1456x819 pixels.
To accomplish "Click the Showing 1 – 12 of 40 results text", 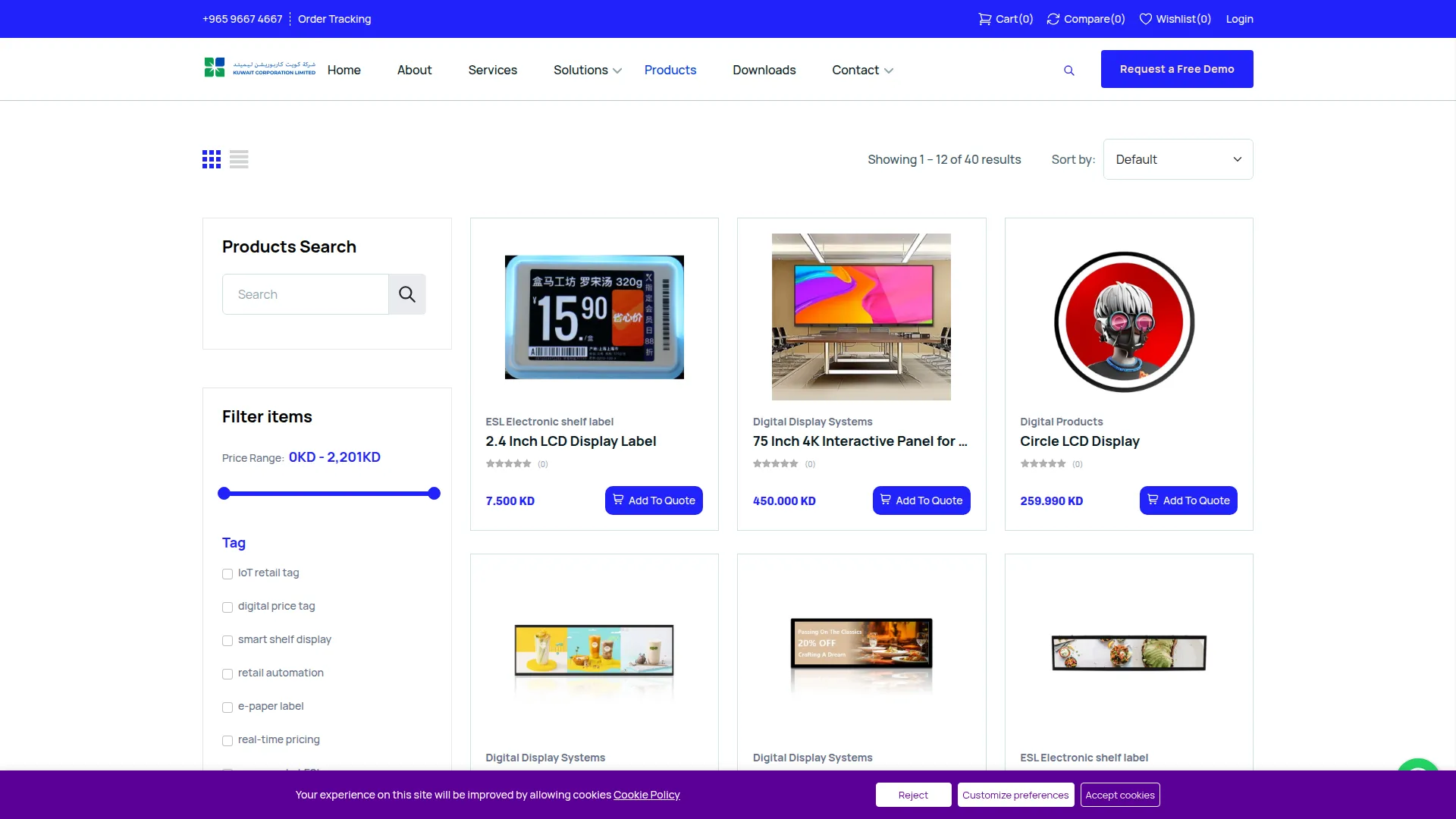I will coord(944,159).
